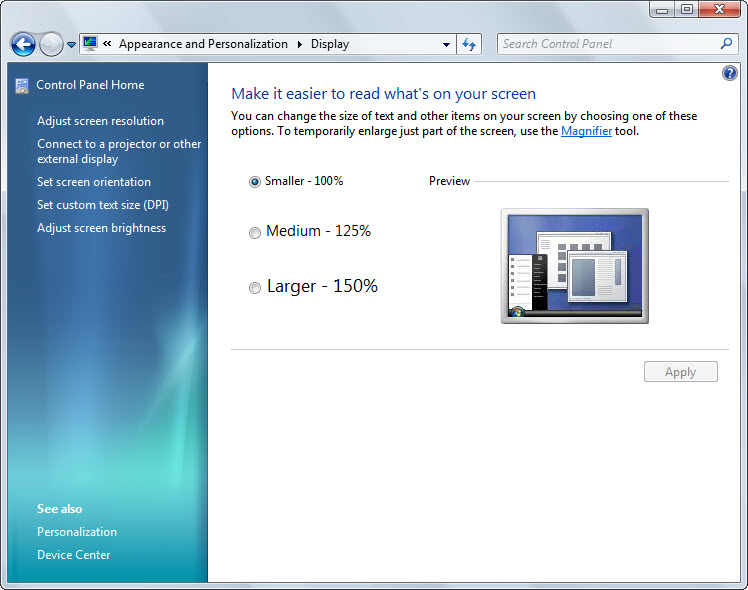Click the heading 'Make it easier to read what's on your screen'

384,94
